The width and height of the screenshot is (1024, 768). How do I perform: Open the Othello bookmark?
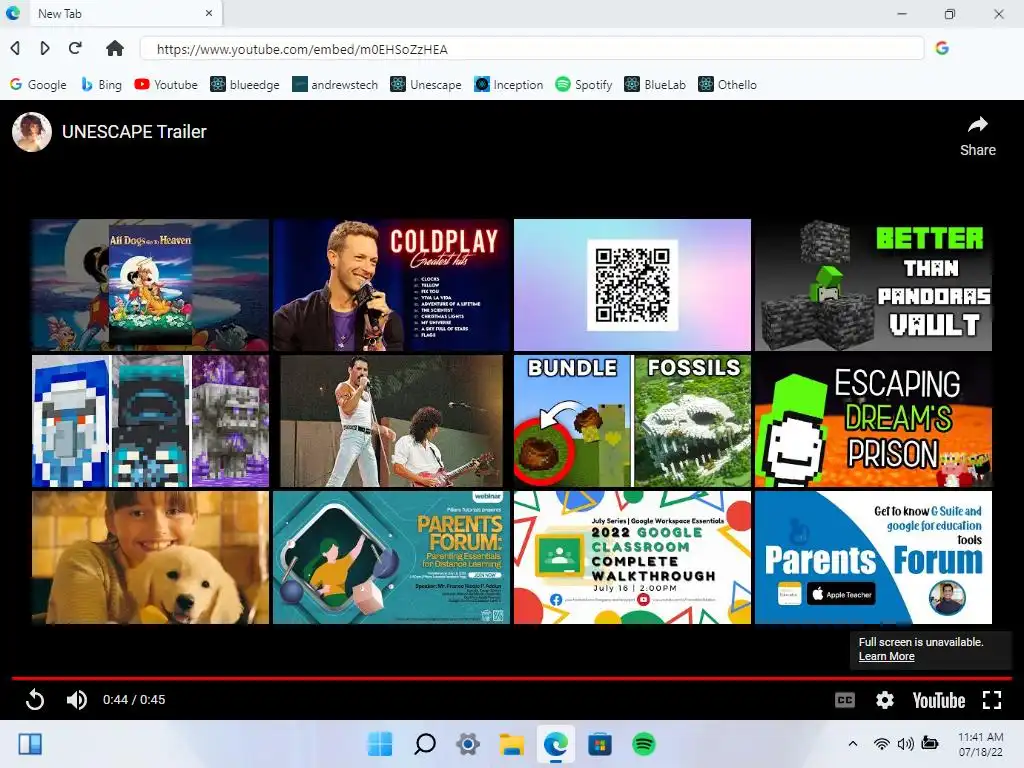point(727,84)
